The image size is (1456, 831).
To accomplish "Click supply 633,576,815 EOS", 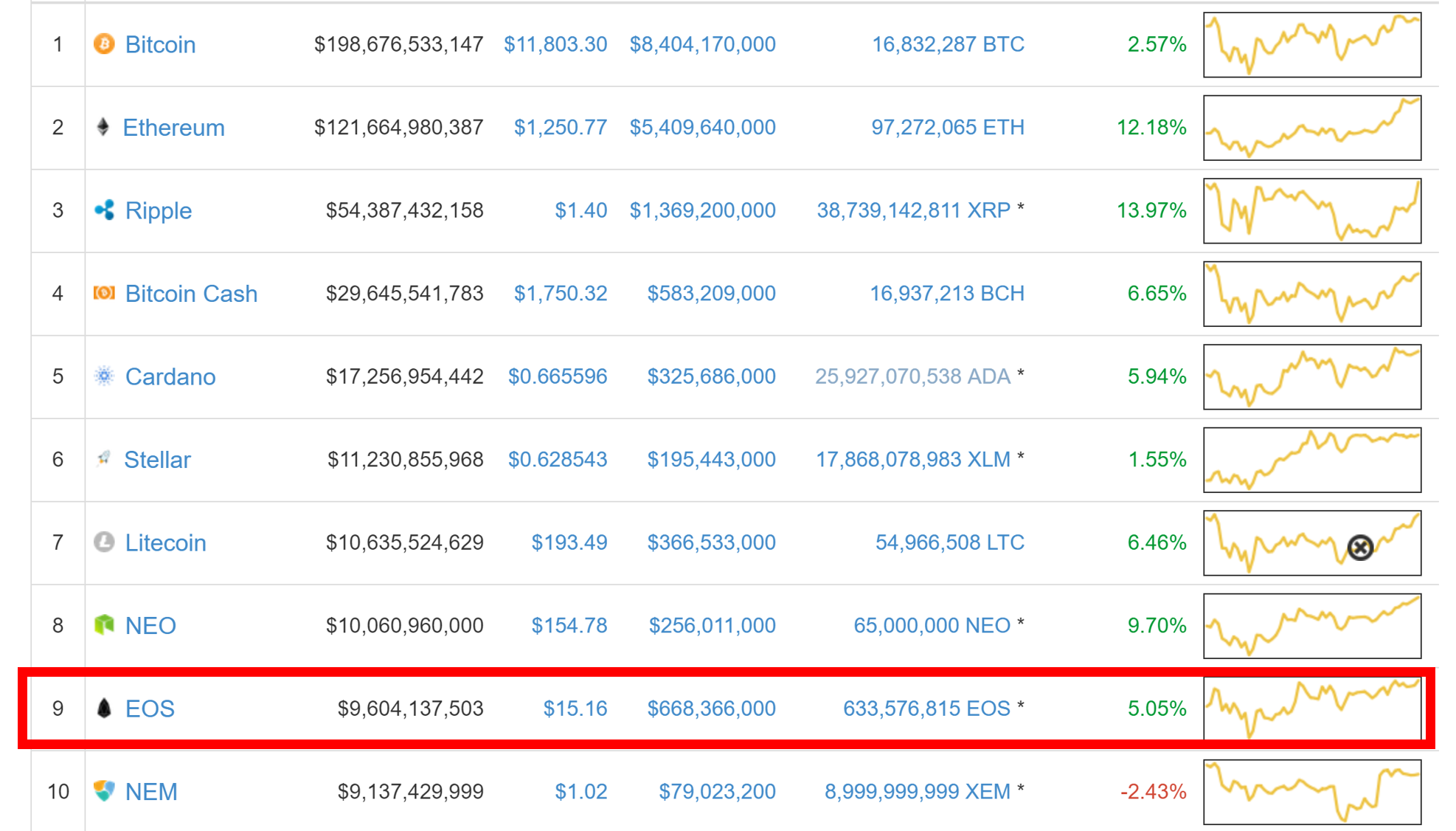I will tap(926, 708).
